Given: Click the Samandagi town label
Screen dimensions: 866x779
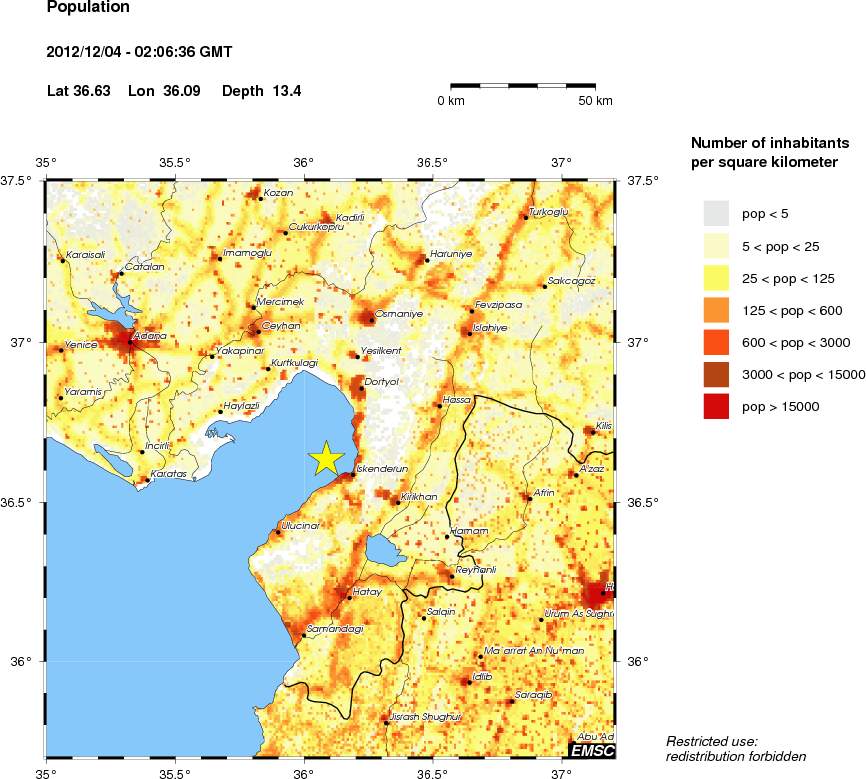Looking at the screenshot, I should click(335, 629).
